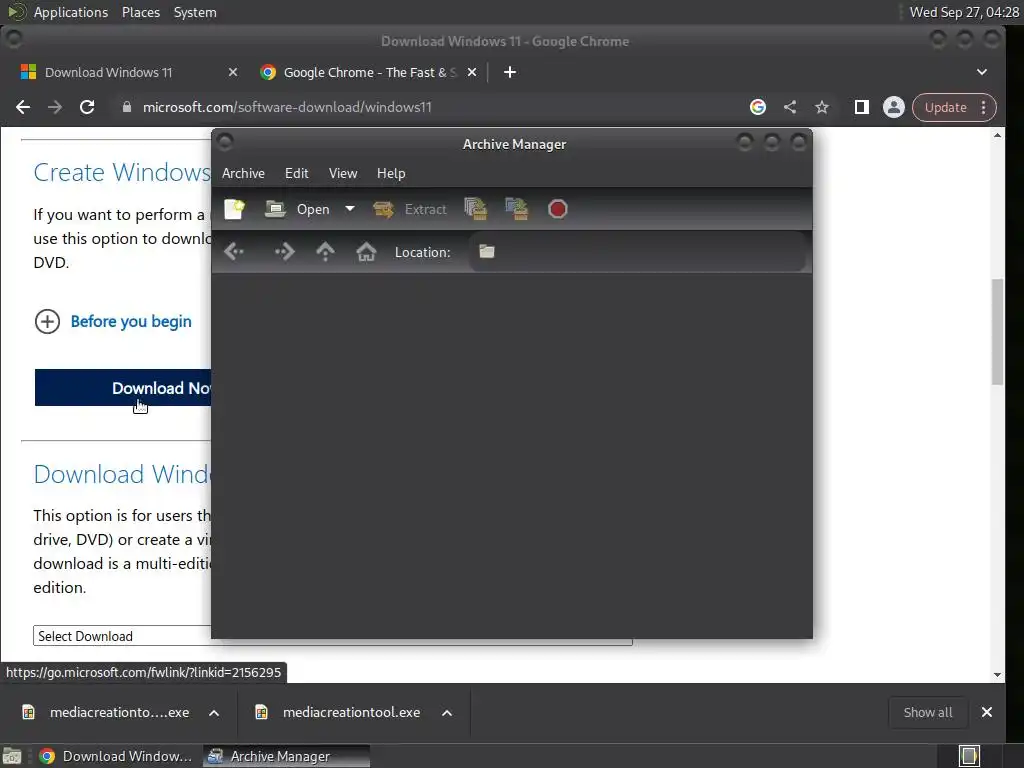Open the Help menu

click(x=391, y=173)
